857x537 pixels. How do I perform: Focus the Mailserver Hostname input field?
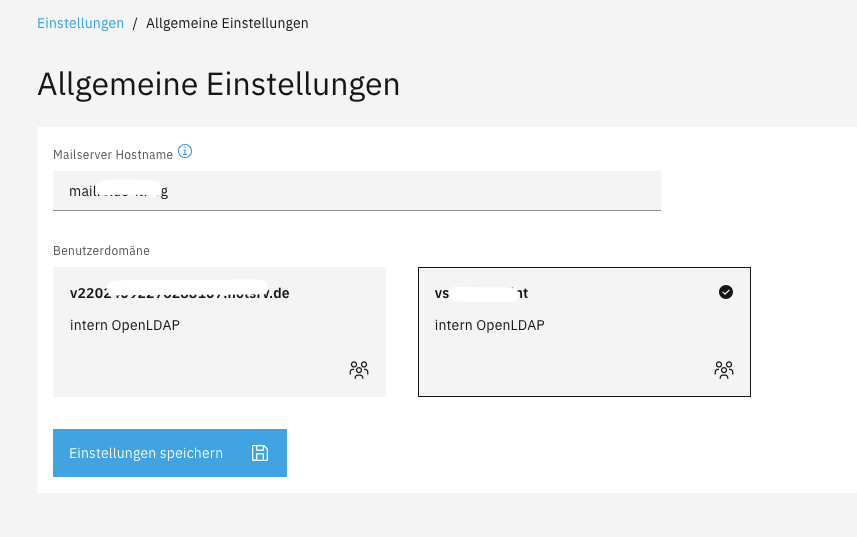[x=400, y=190]
